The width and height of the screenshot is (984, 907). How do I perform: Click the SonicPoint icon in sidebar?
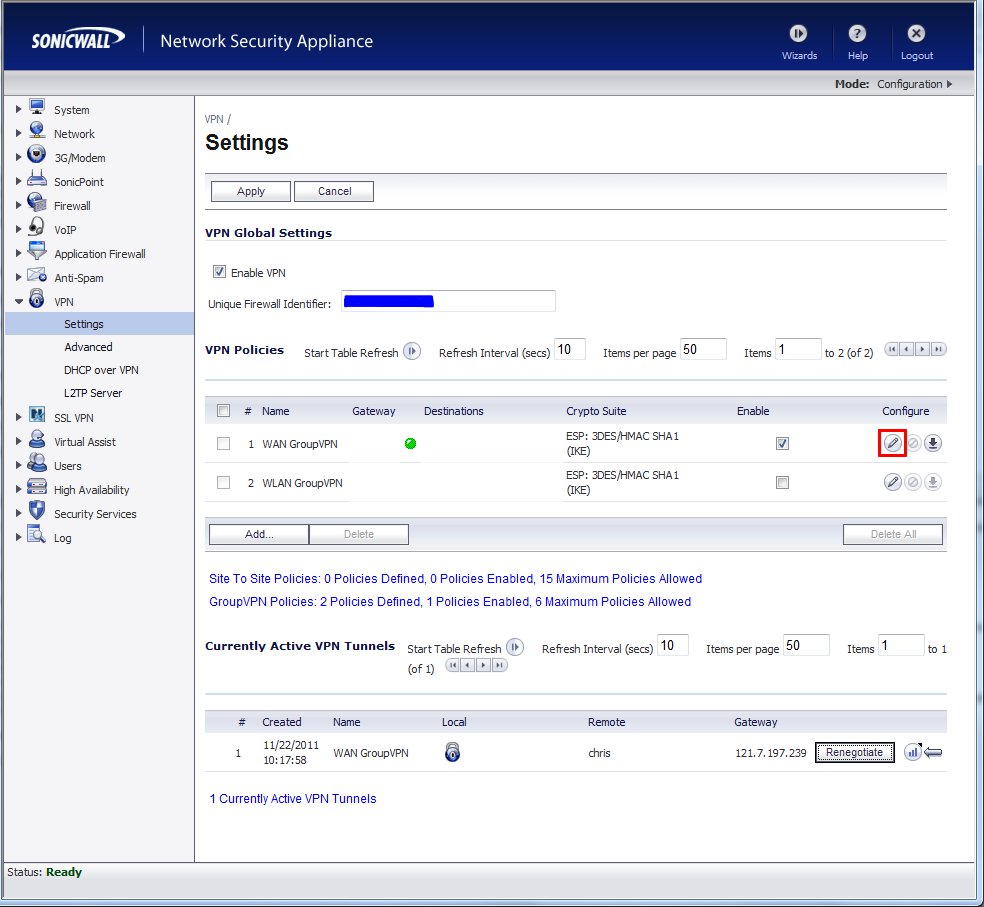(x=37, y=179)
